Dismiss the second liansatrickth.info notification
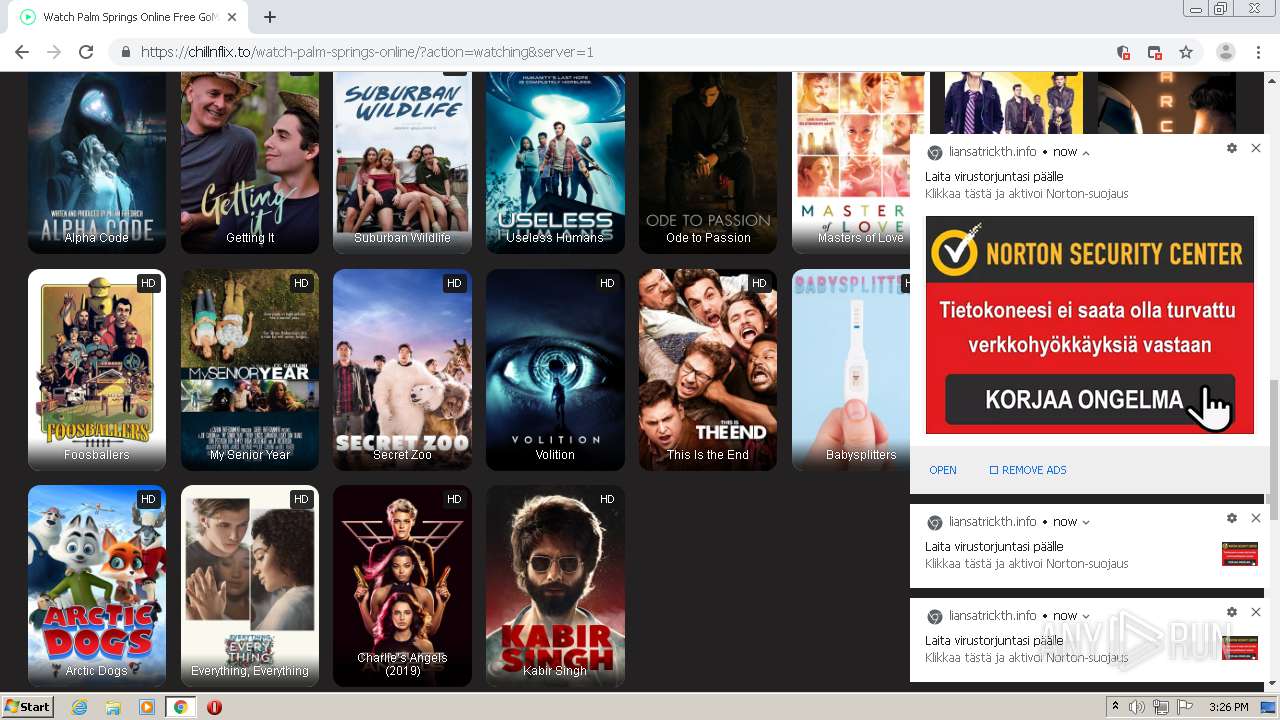 [1256, 518]
